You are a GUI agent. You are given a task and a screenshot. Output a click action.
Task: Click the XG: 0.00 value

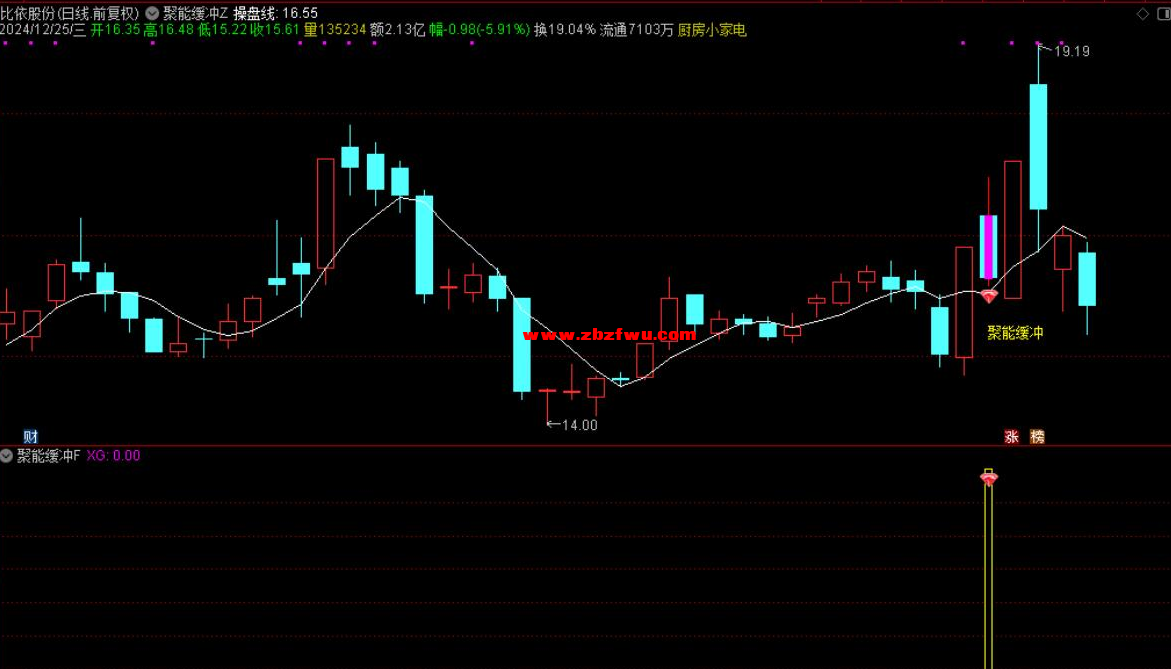tap(114, 455)
